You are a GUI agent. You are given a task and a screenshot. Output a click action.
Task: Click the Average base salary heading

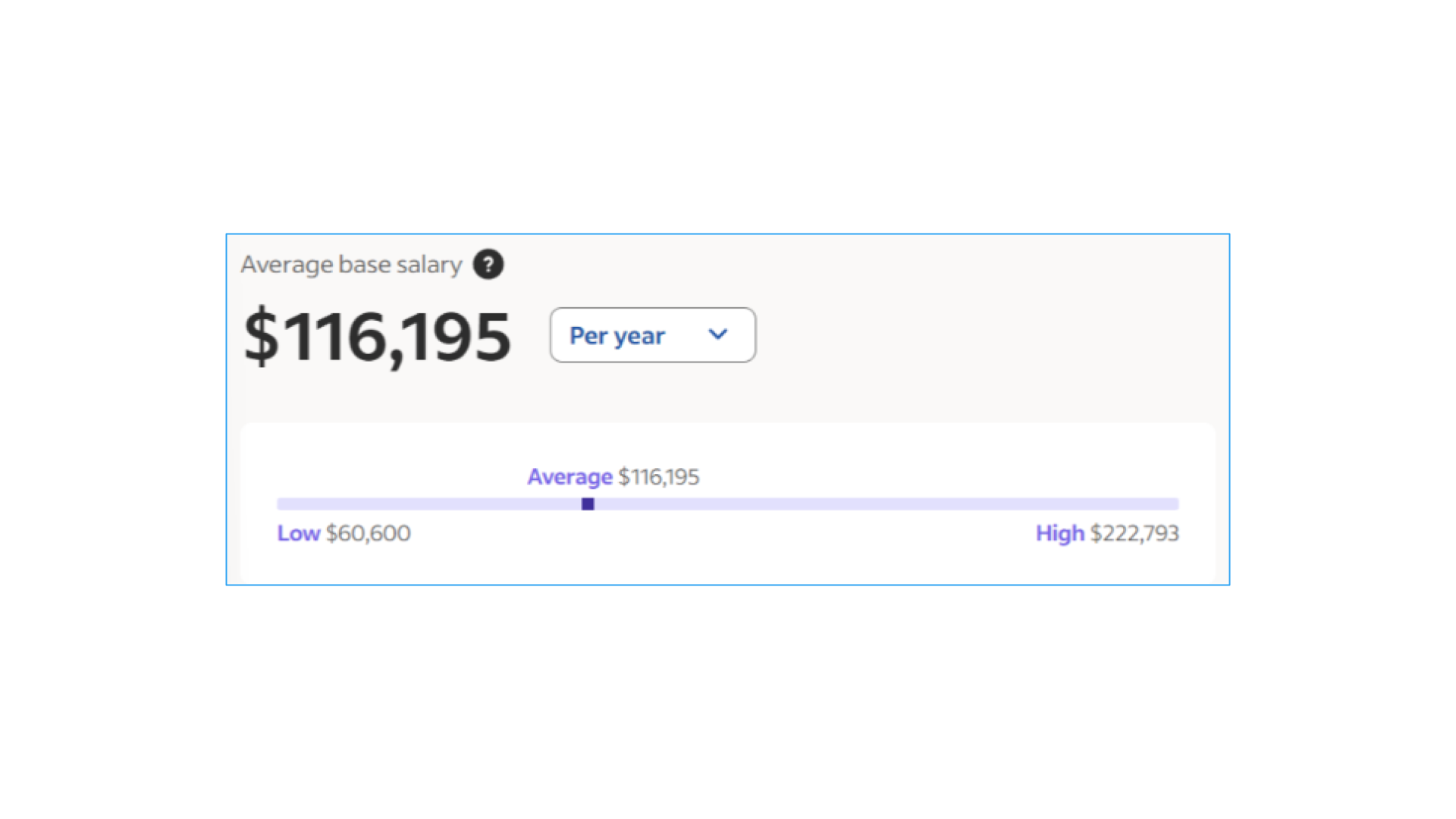click(x=351, y=265)
